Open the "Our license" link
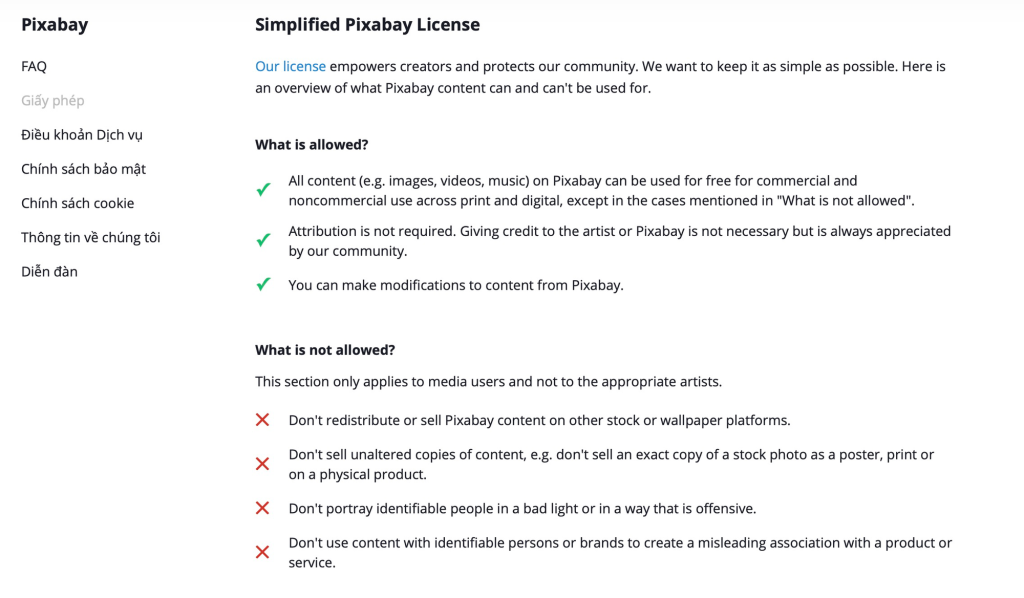The image size is (1024, 598). coord(290,66)
